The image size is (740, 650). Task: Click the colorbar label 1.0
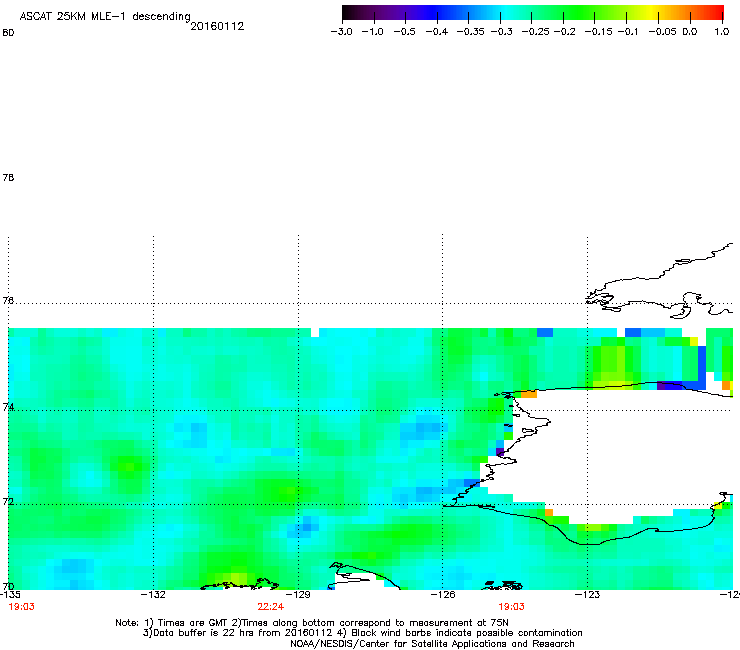[x=722, y=32]
